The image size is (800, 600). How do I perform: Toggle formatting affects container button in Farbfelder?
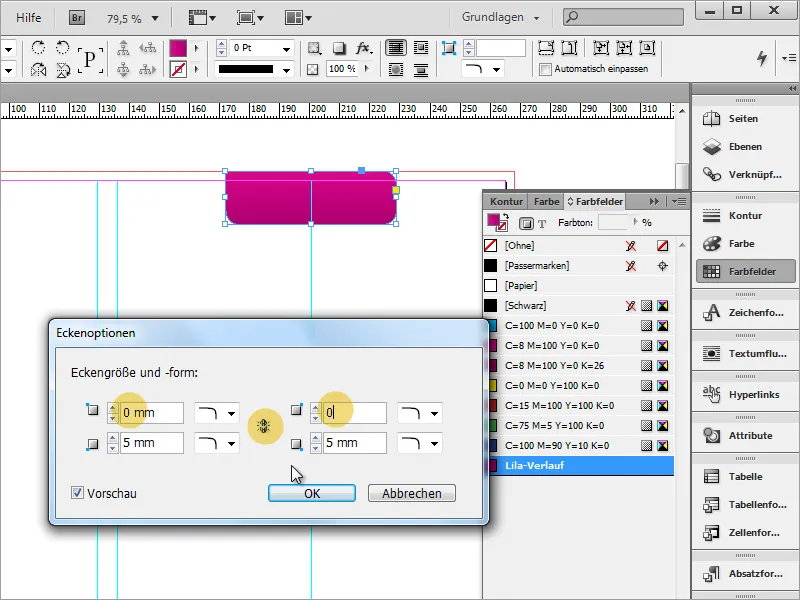pyautogui.click(x=526, y=223)
